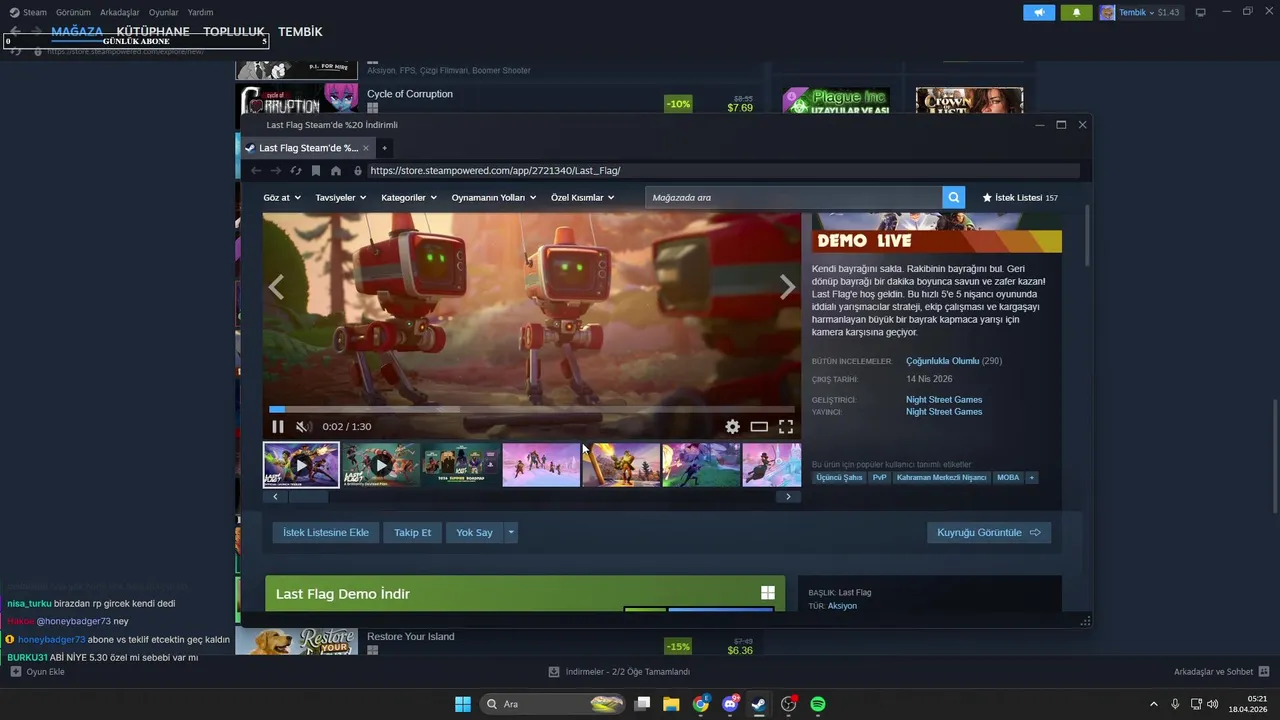Viewport: 1280px width, 720px height.
Task: Open Spotify from the Windows taskbar
Action: [817, 704]
